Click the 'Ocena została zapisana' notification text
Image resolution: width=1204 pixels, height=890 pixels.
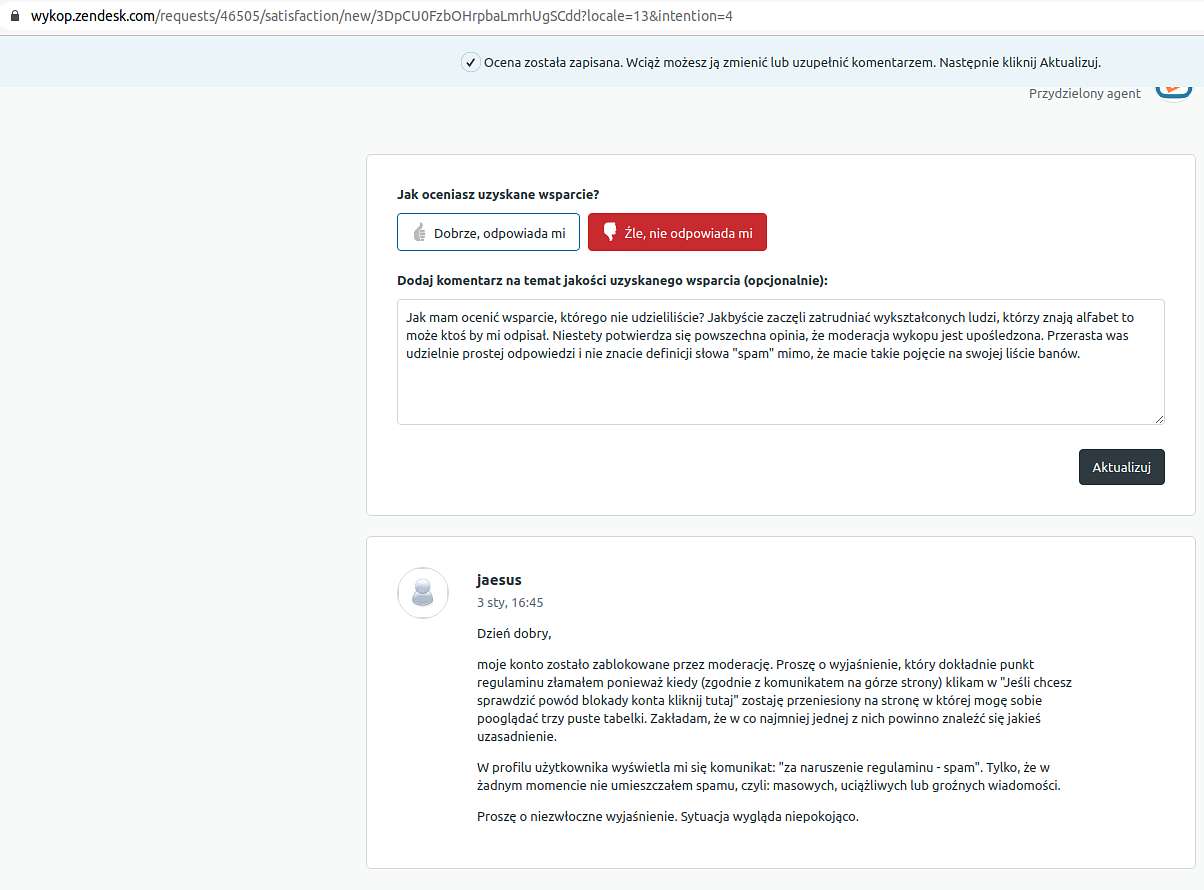tap(792, 62)
